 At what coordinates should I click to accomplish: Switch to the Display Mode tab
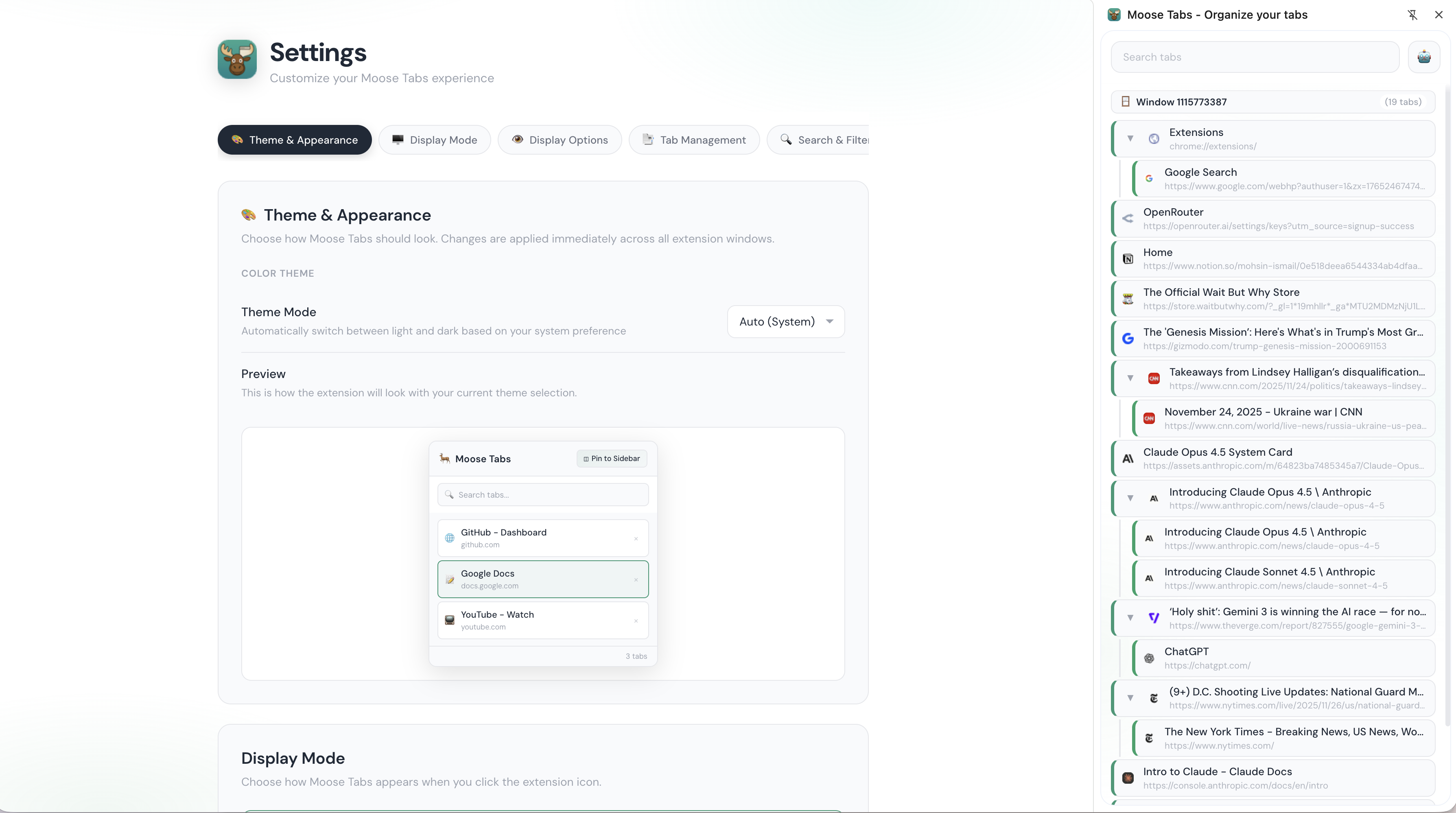(x=434, y=140)
